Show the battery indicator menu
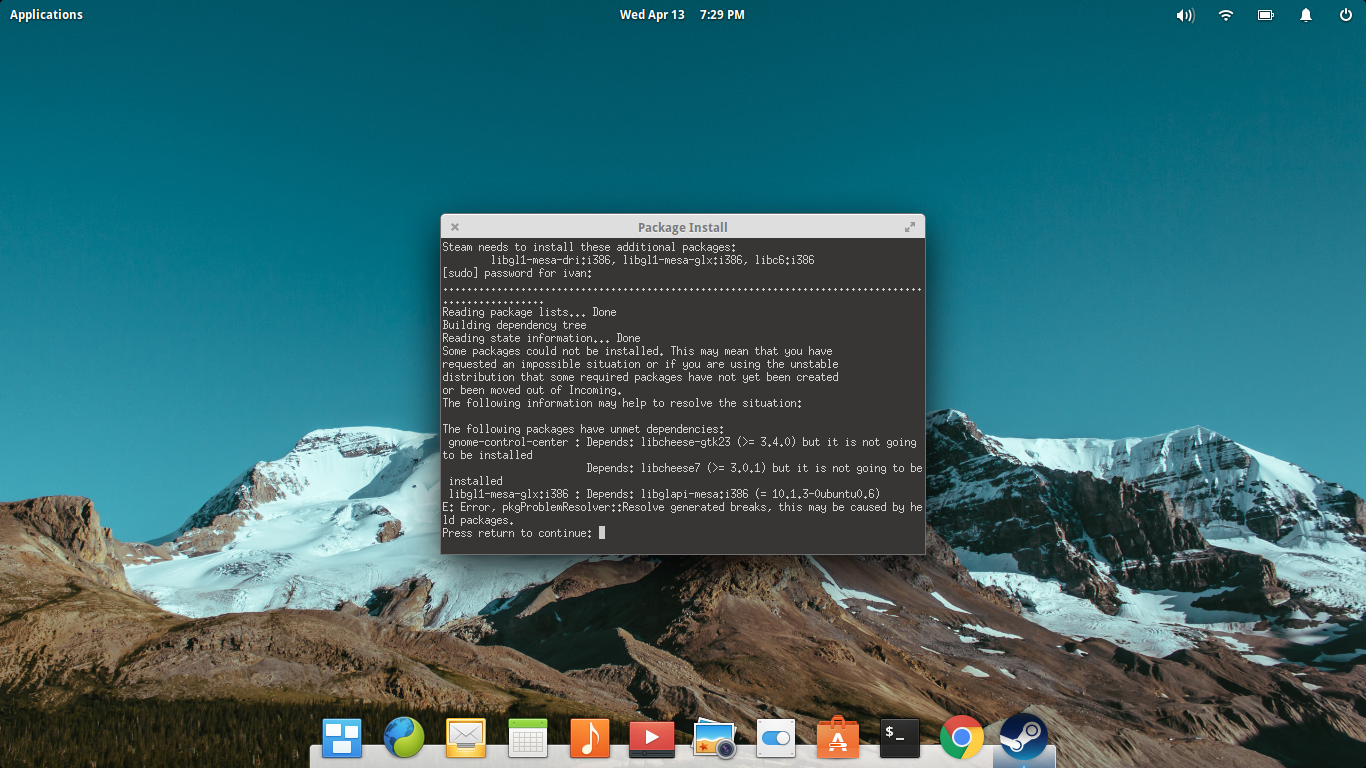This screenshot has height=768, width=1366. [x=1266, y=15]
